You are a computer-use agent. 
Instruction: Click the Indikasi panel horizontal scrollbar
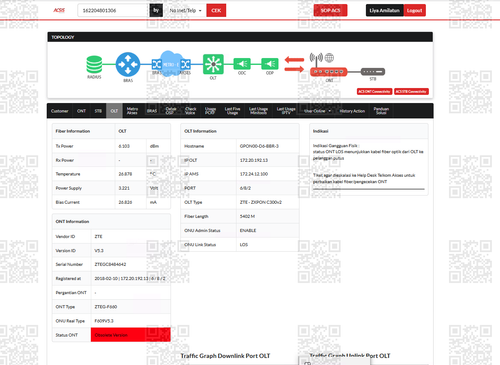point(369,189)
